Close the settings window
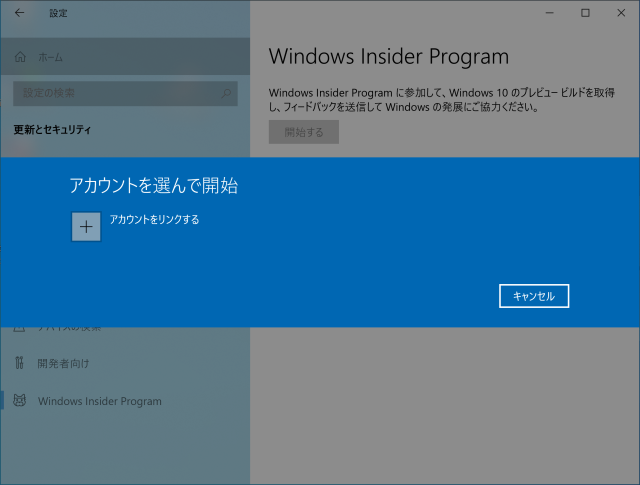The width and height of the screenshot is (640, 485). coord(621,13)
